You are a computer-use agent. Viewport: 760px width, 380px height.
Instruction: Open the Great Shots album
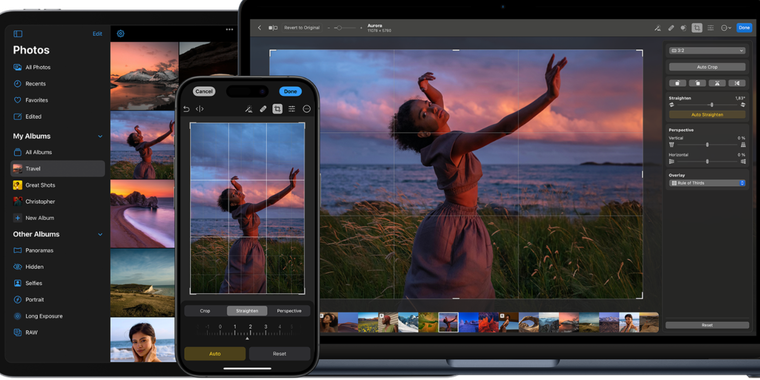click(x=57, y=185)
